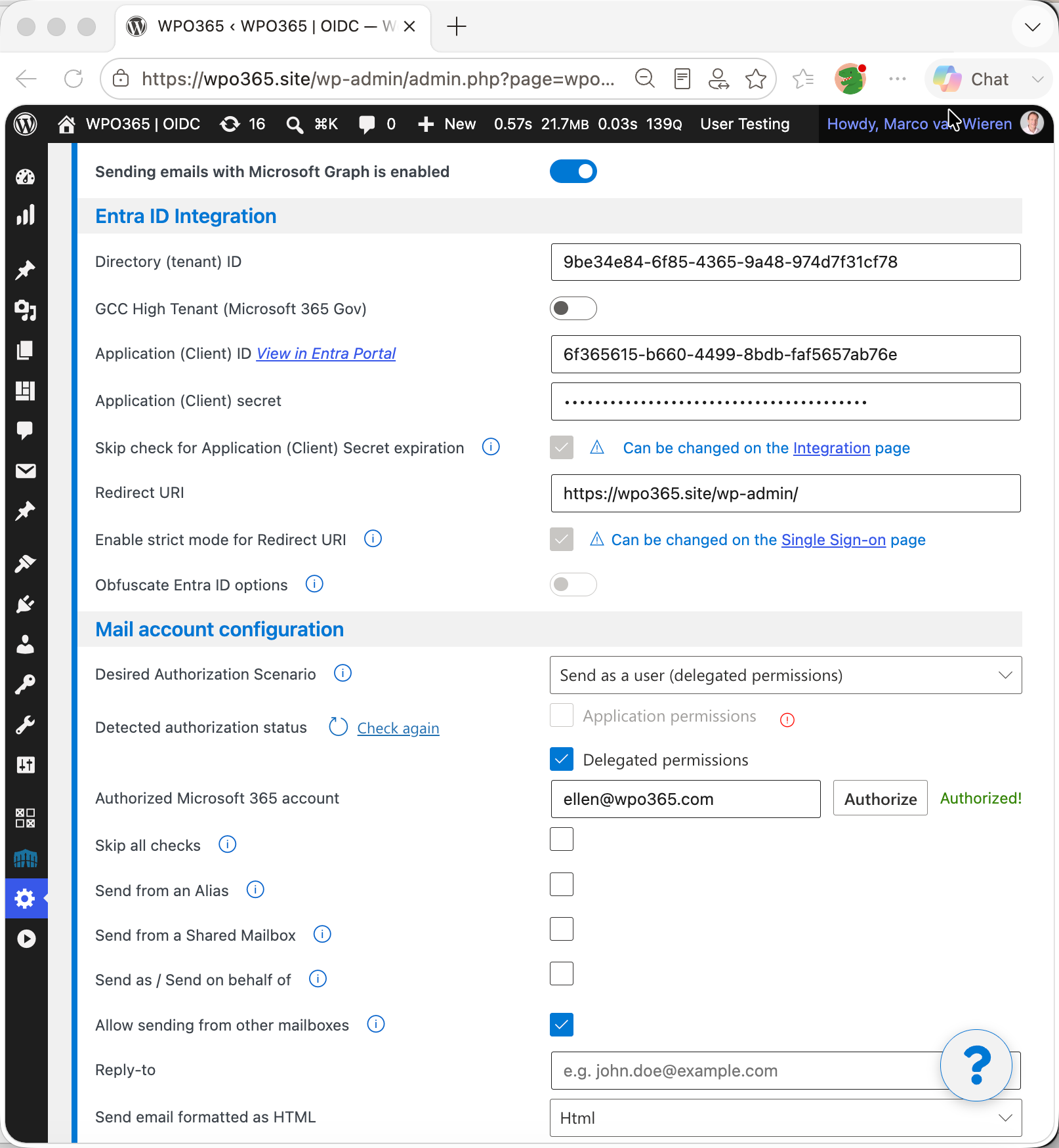1059x1148 pixels.
Task: Click the WPO365 | OIDC home icon
Action: click(66, 124)
